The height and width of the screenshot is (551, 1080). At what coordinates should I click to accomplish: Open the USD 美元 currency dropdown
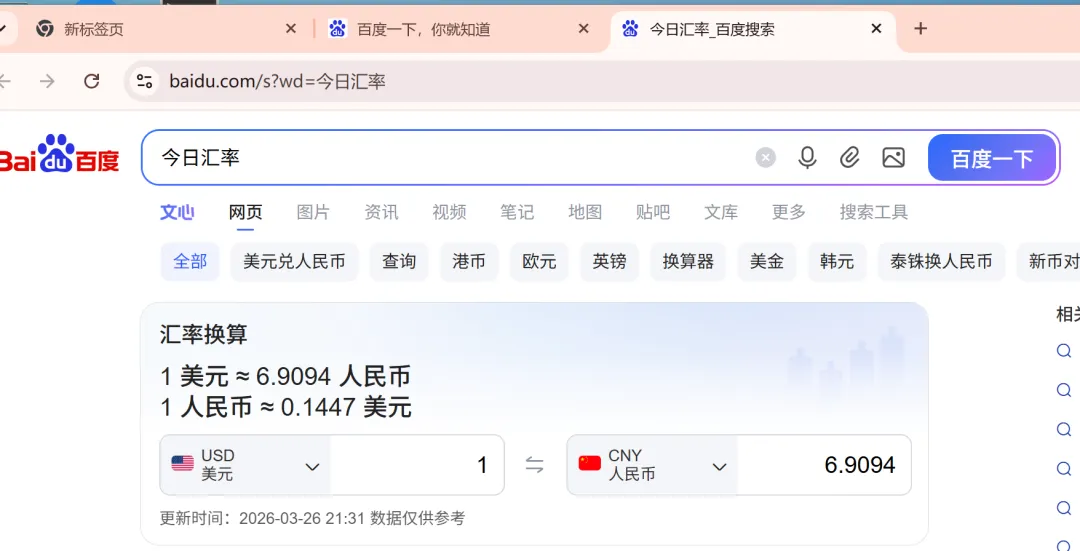click(x=245, y=465)
